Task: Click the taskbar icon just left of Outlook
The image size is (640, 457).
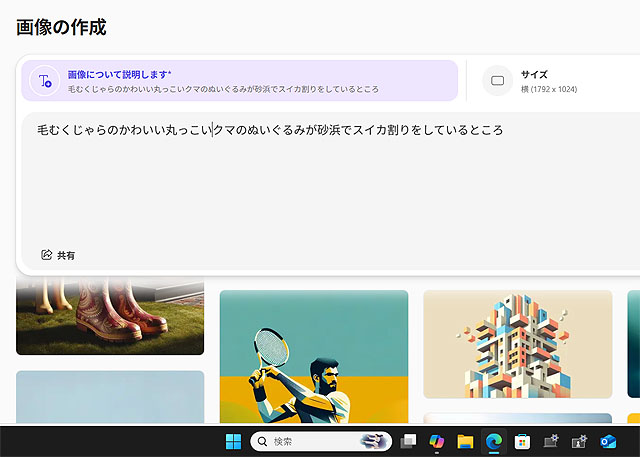Action: (x=579, y=441)
